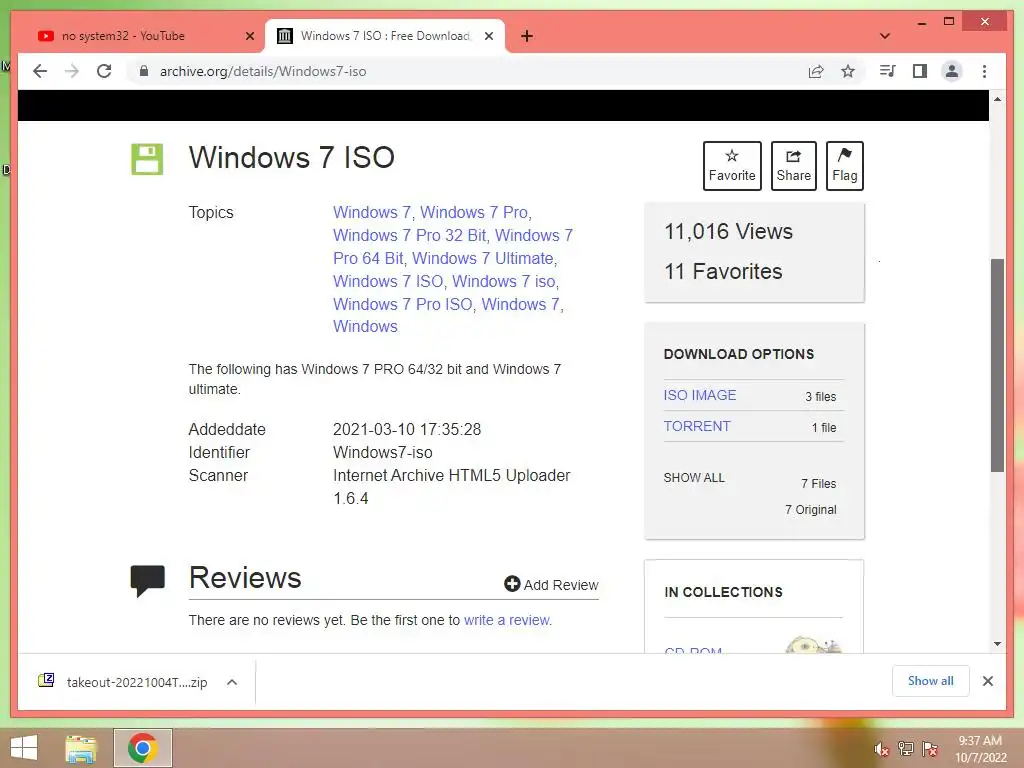The image size is (1024, 768).
Task: Follow the write a review link
Action: click(x=507, y=620)
